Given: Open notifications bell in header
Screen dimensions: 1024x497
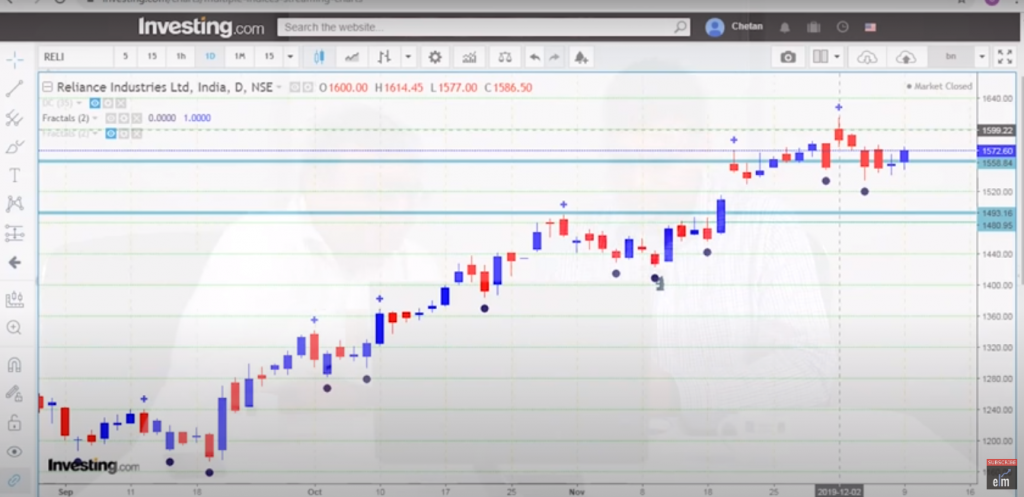Looking at the screenshot, I should [x=784, y=27].
